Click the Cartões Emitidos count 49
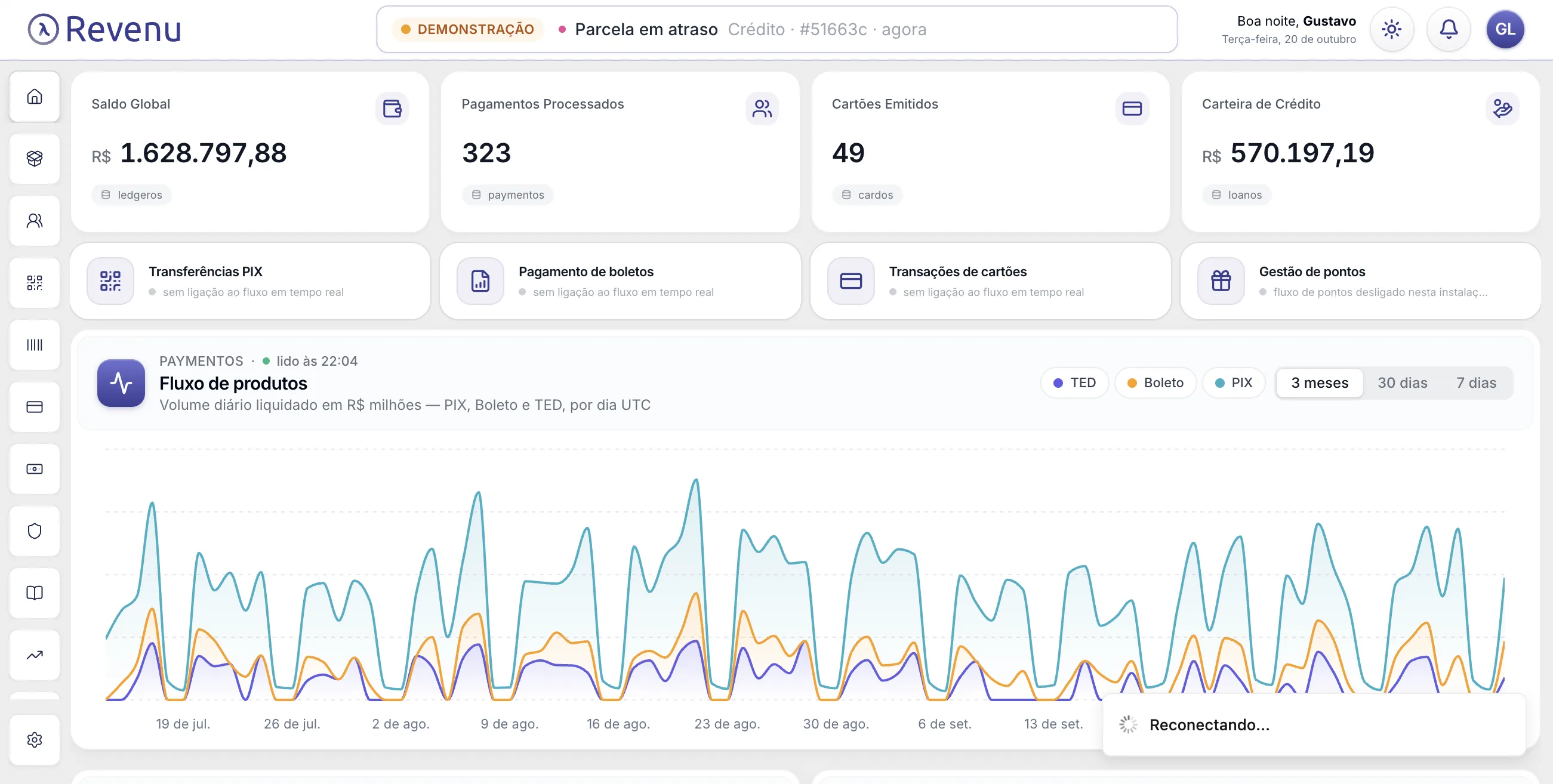This screenshot has width=1553, height=784. (x=848, y=153)
